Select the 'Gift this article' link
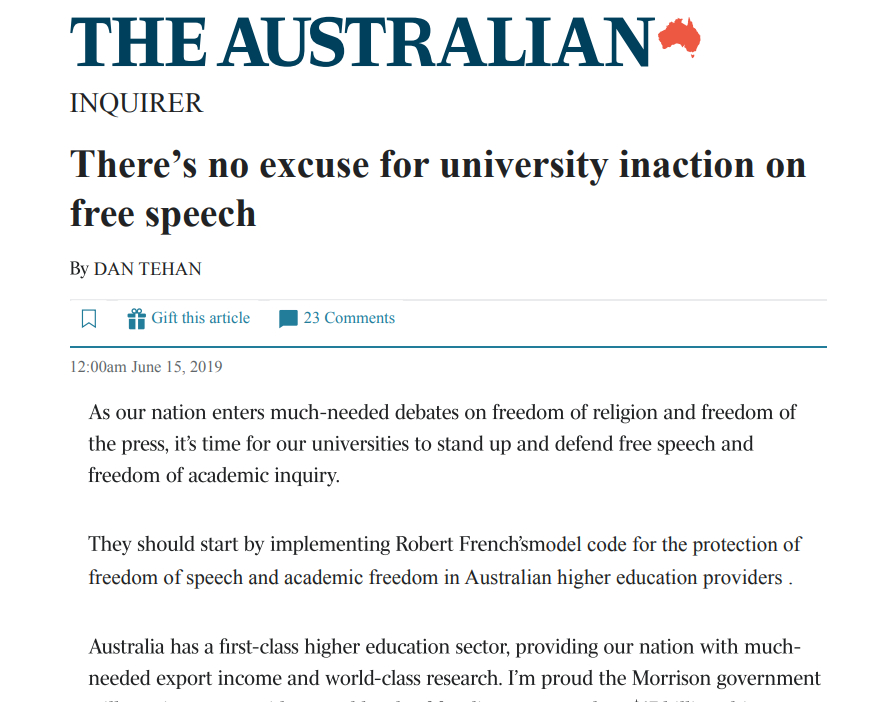892x702 pixels. coord(201,318)
